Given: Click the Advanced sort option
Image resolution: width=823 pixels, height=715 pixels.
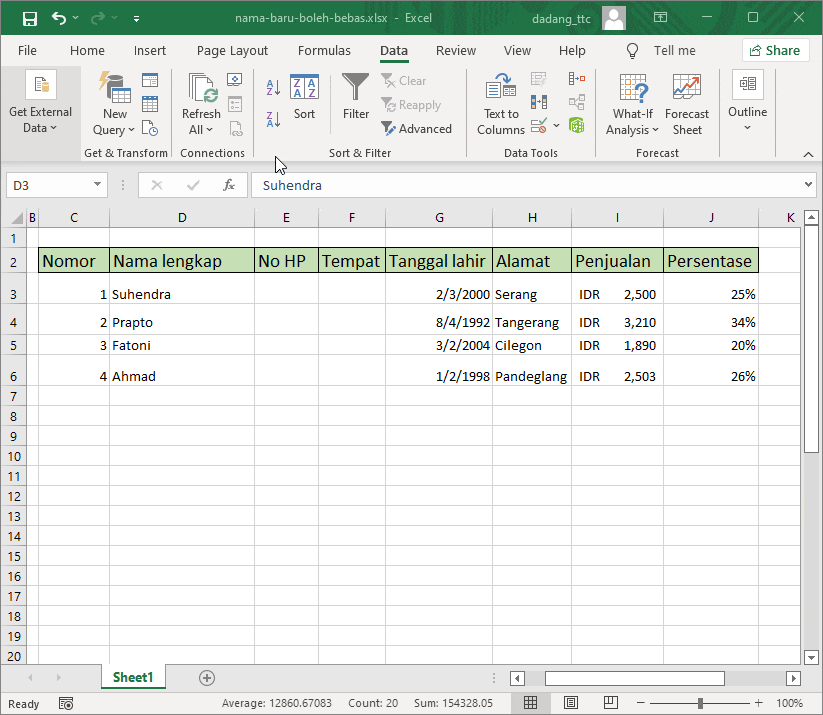Looking at the screenshot, I should [418, 128].
